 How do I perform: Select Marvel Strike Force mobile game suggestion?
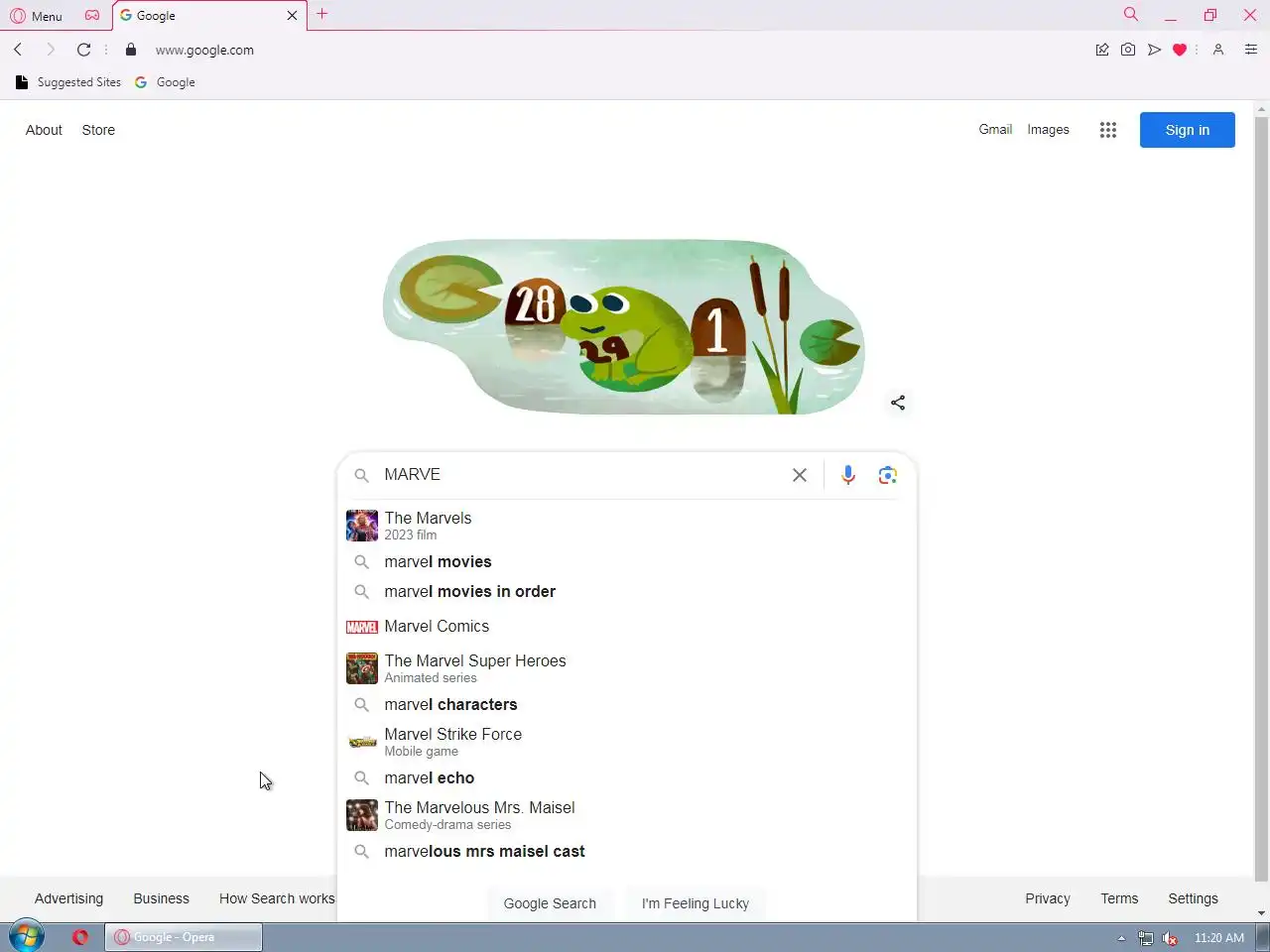point(627,742)
